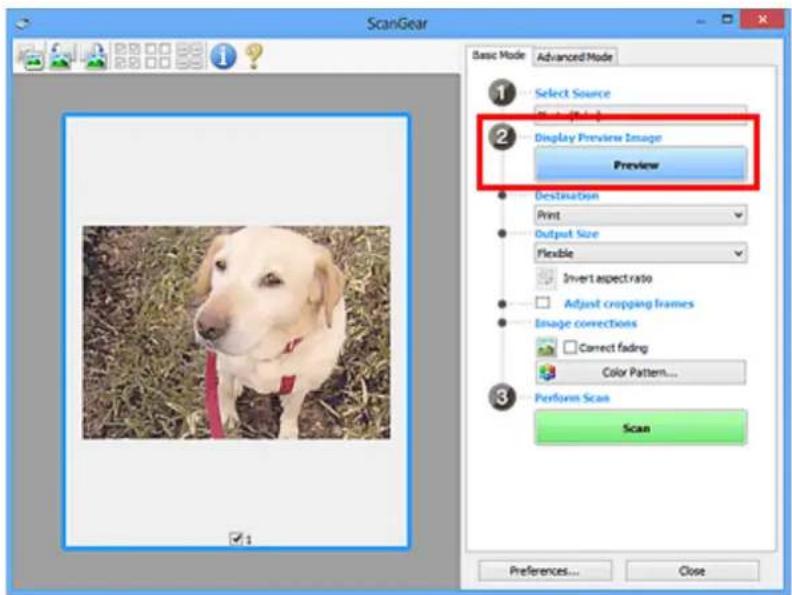Click the Select Source heading text

click(572, 93)
